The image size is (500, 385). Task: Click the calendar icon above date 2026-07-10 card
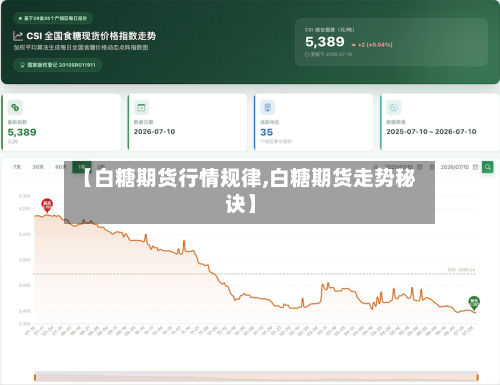coord(141,107)
